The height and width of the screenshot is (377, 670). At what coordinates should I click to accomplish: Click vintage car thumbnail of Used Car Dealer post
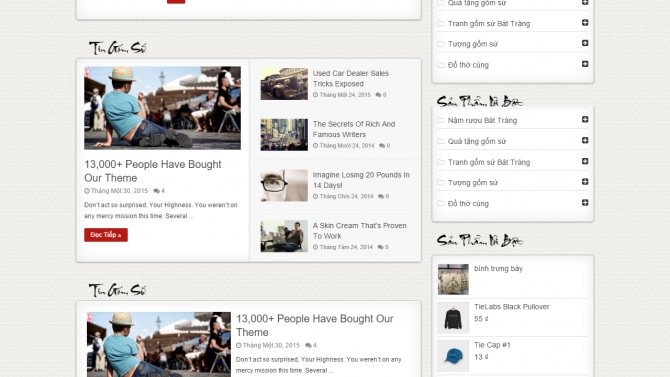284,84
